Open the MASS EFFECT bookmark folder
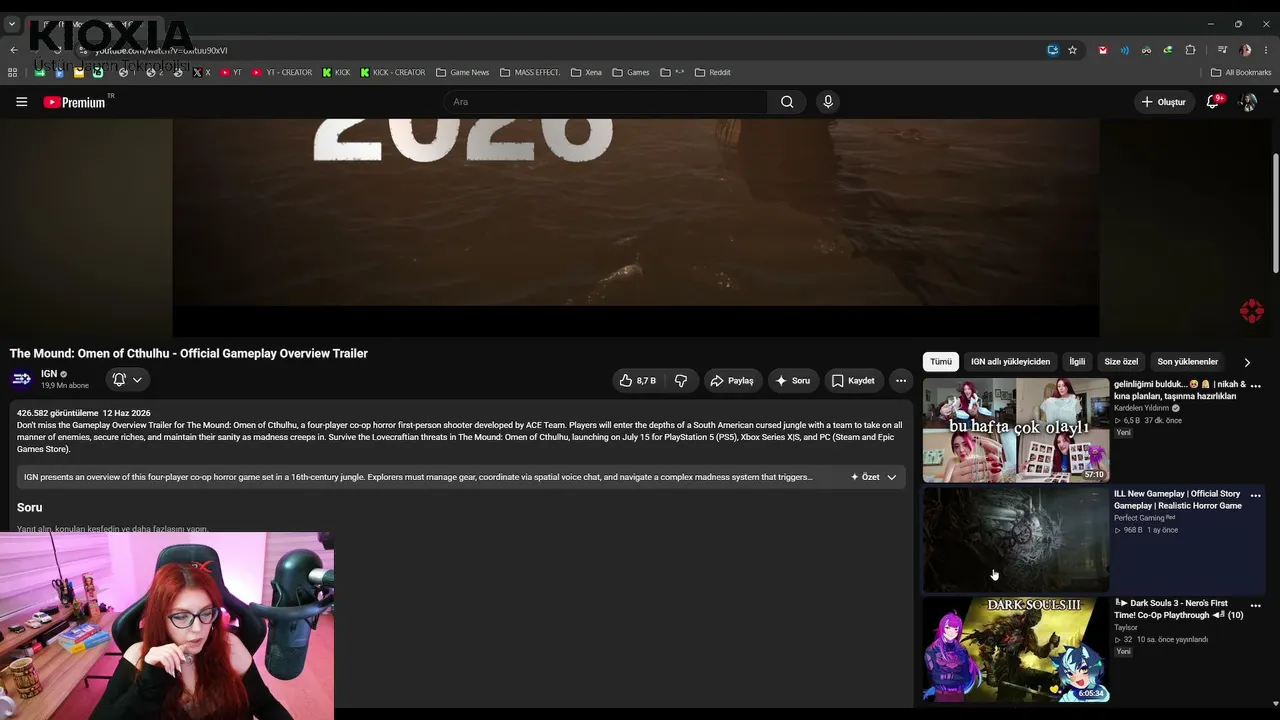Image resolution: width=1280 pixels, height=720 pixels. point(530,72)
